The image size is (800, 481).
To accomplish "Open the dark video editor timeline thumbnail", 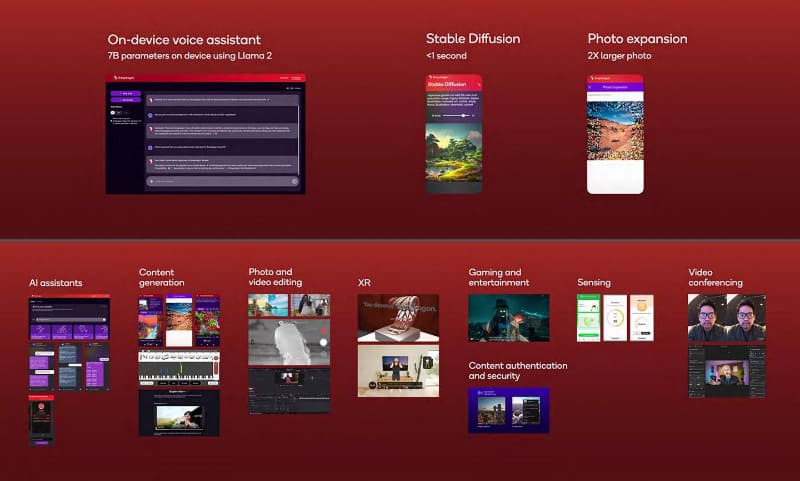I will (289, 391).
